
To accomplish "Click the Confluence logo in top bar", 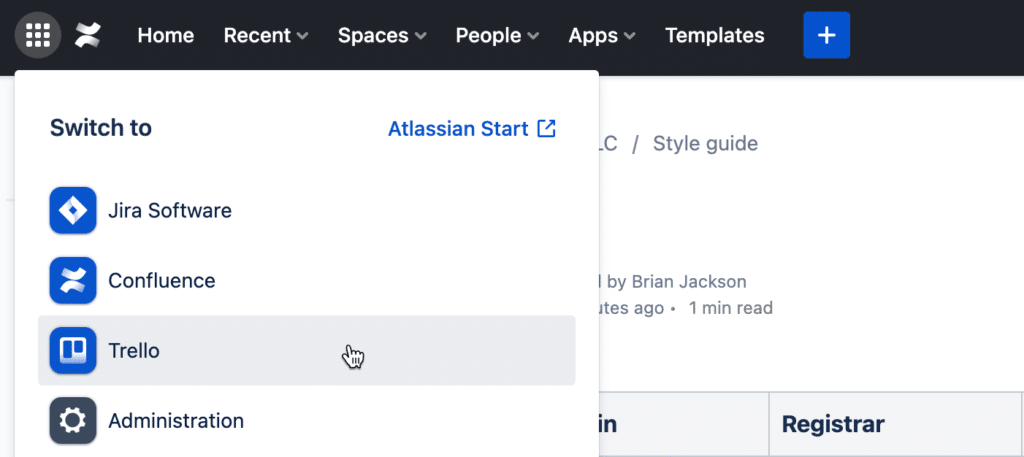I will tap(88, 35).
